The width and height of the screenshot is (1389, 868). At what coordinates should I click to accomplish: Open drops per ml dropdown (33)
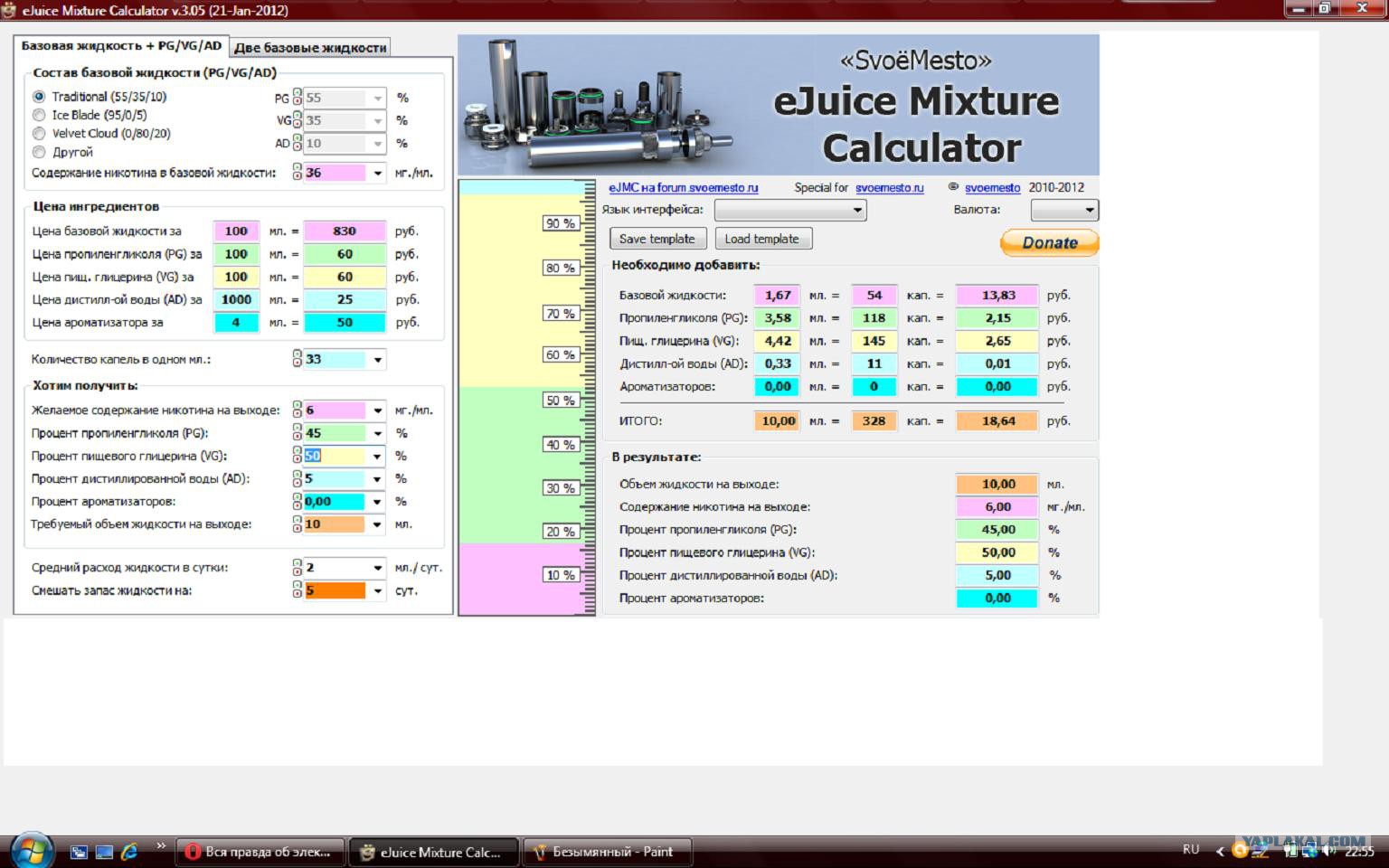tap(377, 359)
